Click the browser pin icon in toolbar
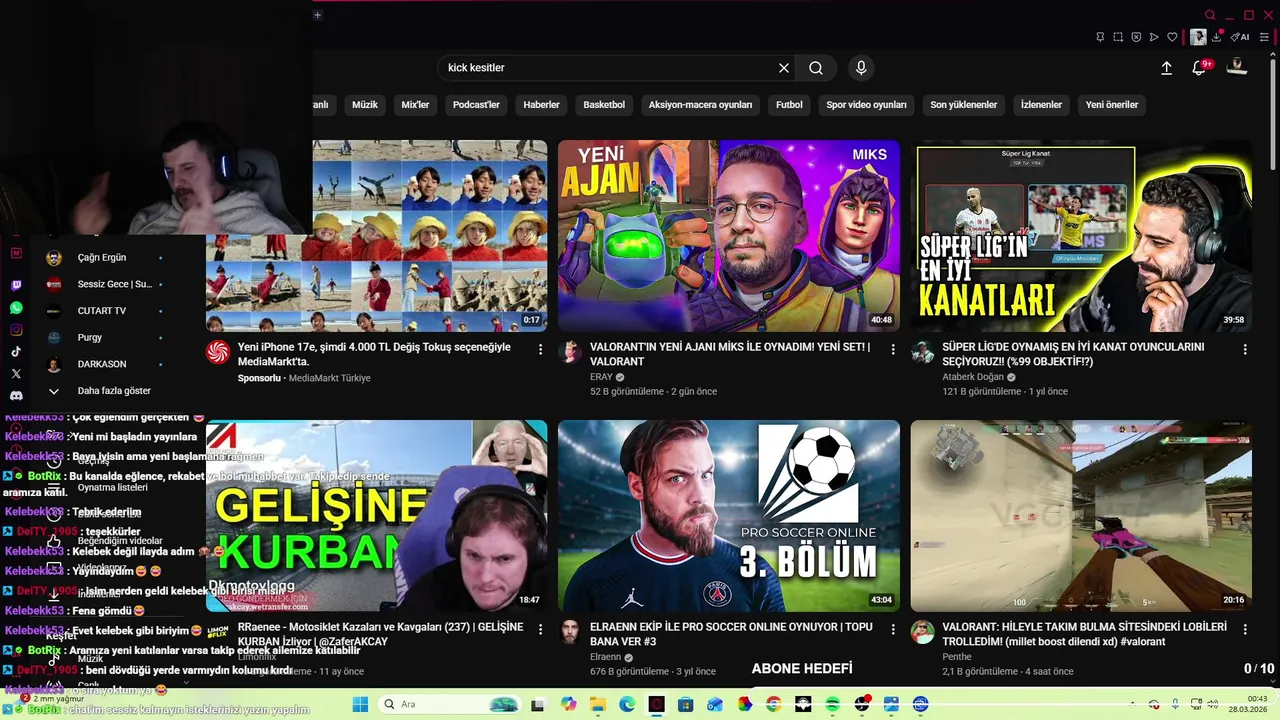Image resolution: width=1280 pixels, height=720 pixels. 1100,37
